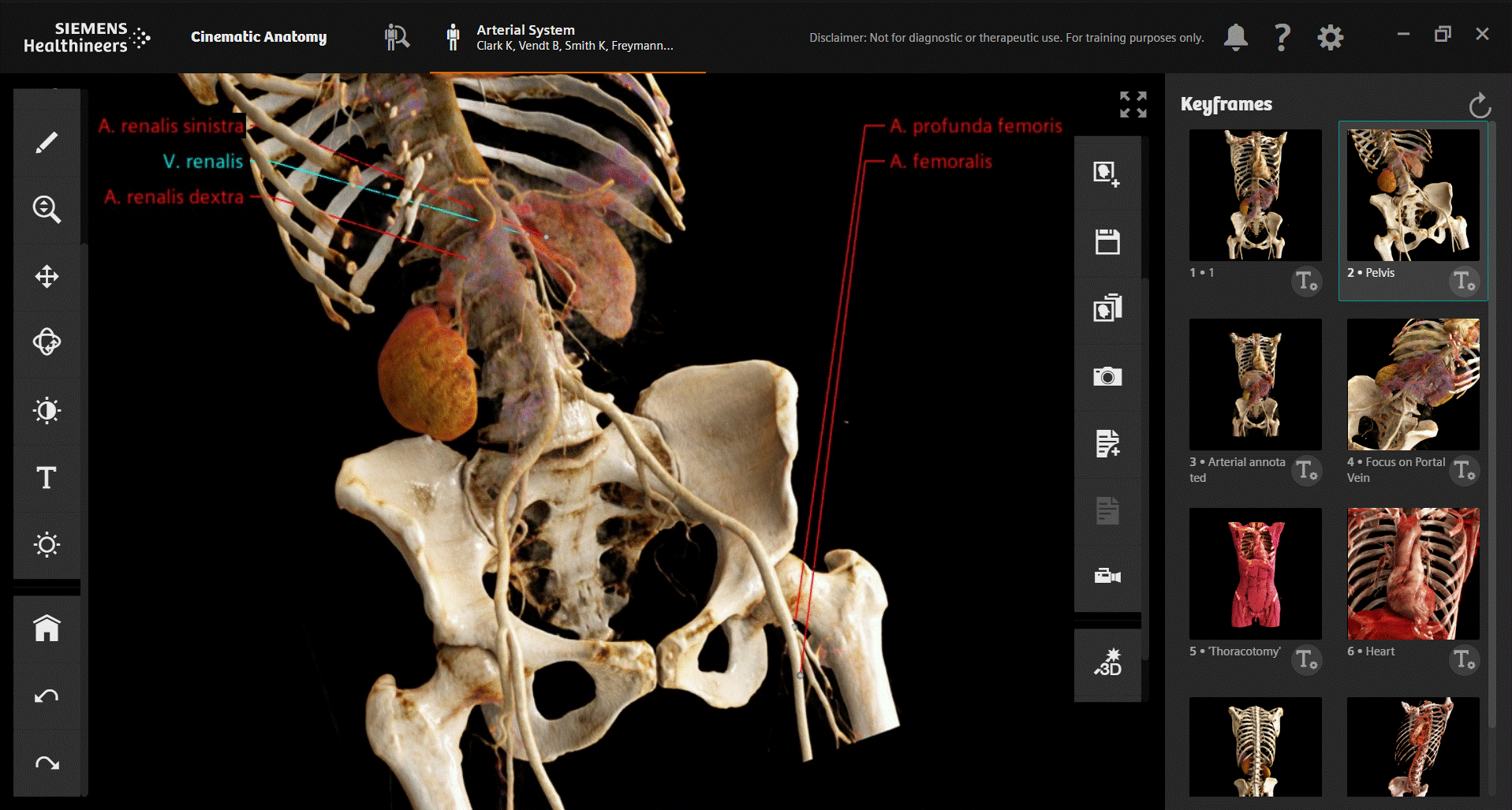Screen dimensions: 1512x810
Task: Activate the zoom magnifier tool
Action: (x=47, y=209)
